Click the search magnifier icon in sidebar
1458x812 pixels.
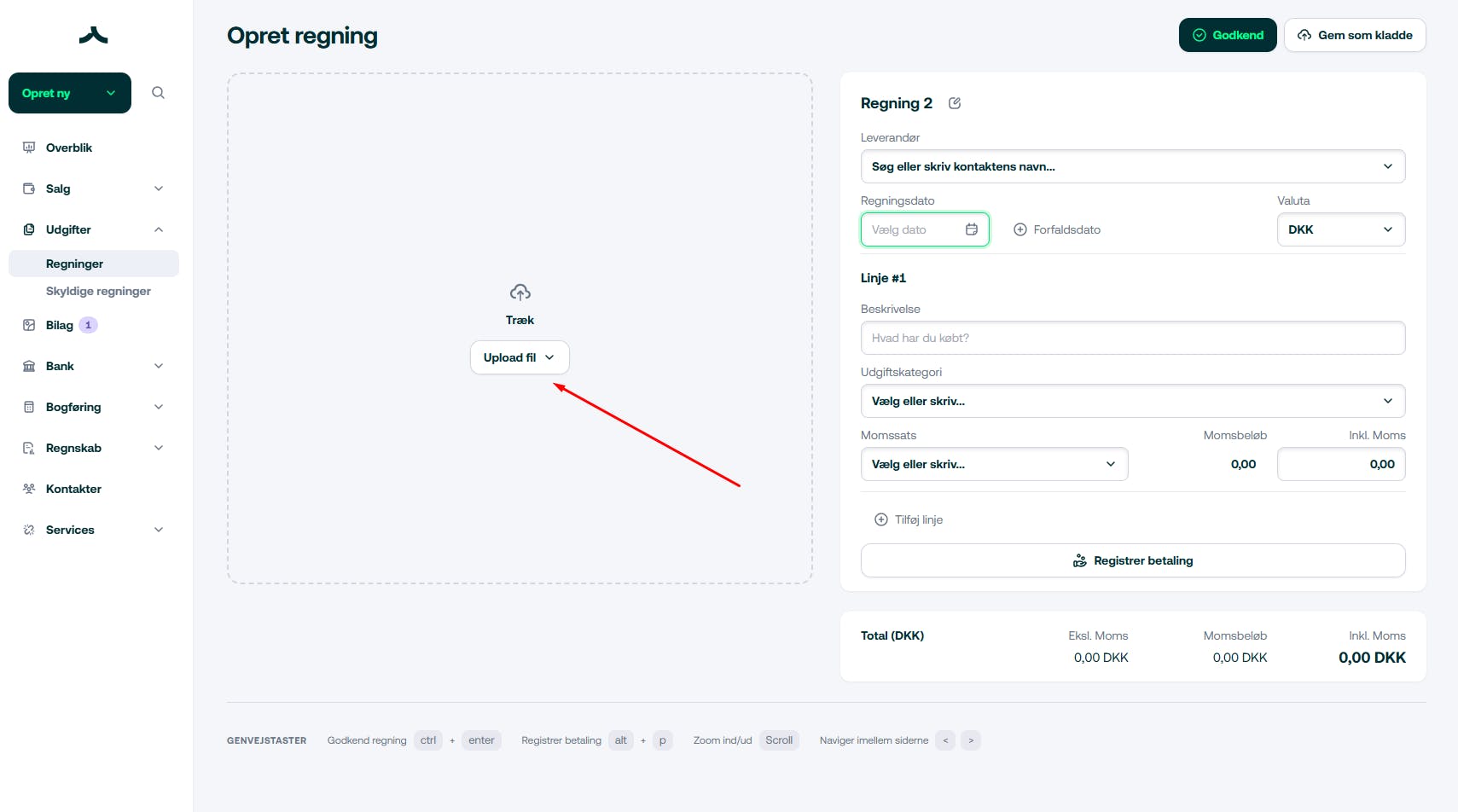pos(158,93)
